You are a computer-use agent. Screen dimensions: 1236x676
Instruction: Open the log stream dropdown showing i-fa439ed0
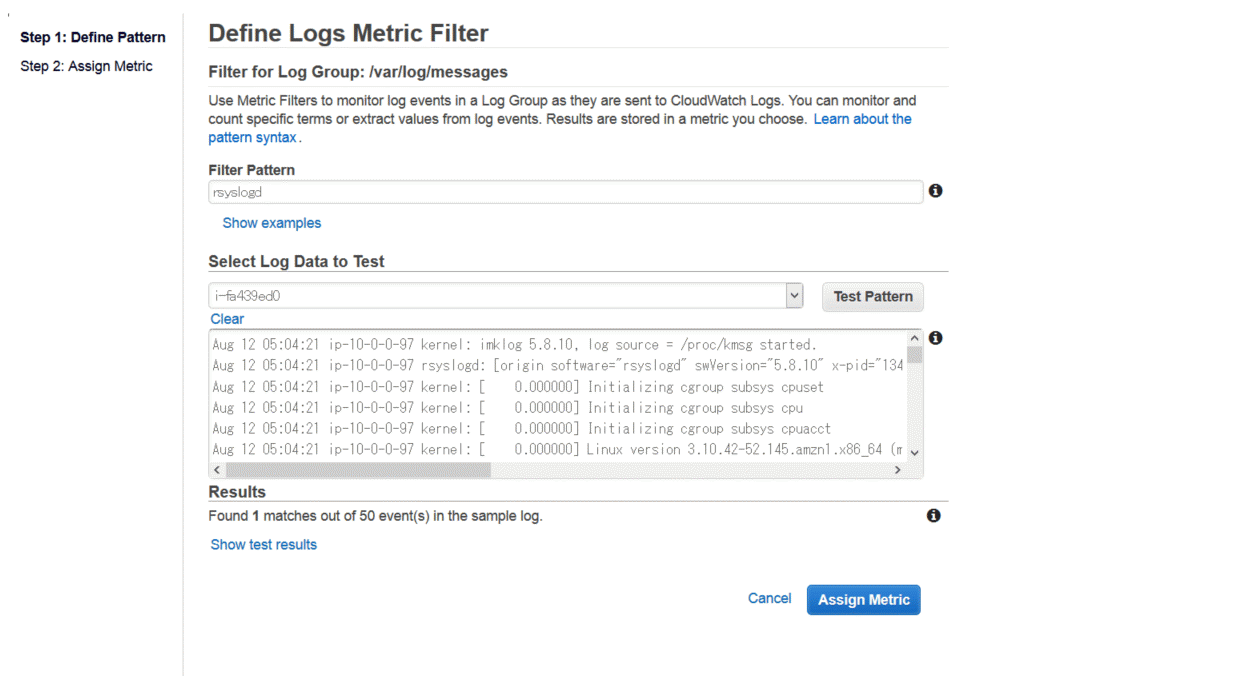pyautogui.click(x=506, y=296)
